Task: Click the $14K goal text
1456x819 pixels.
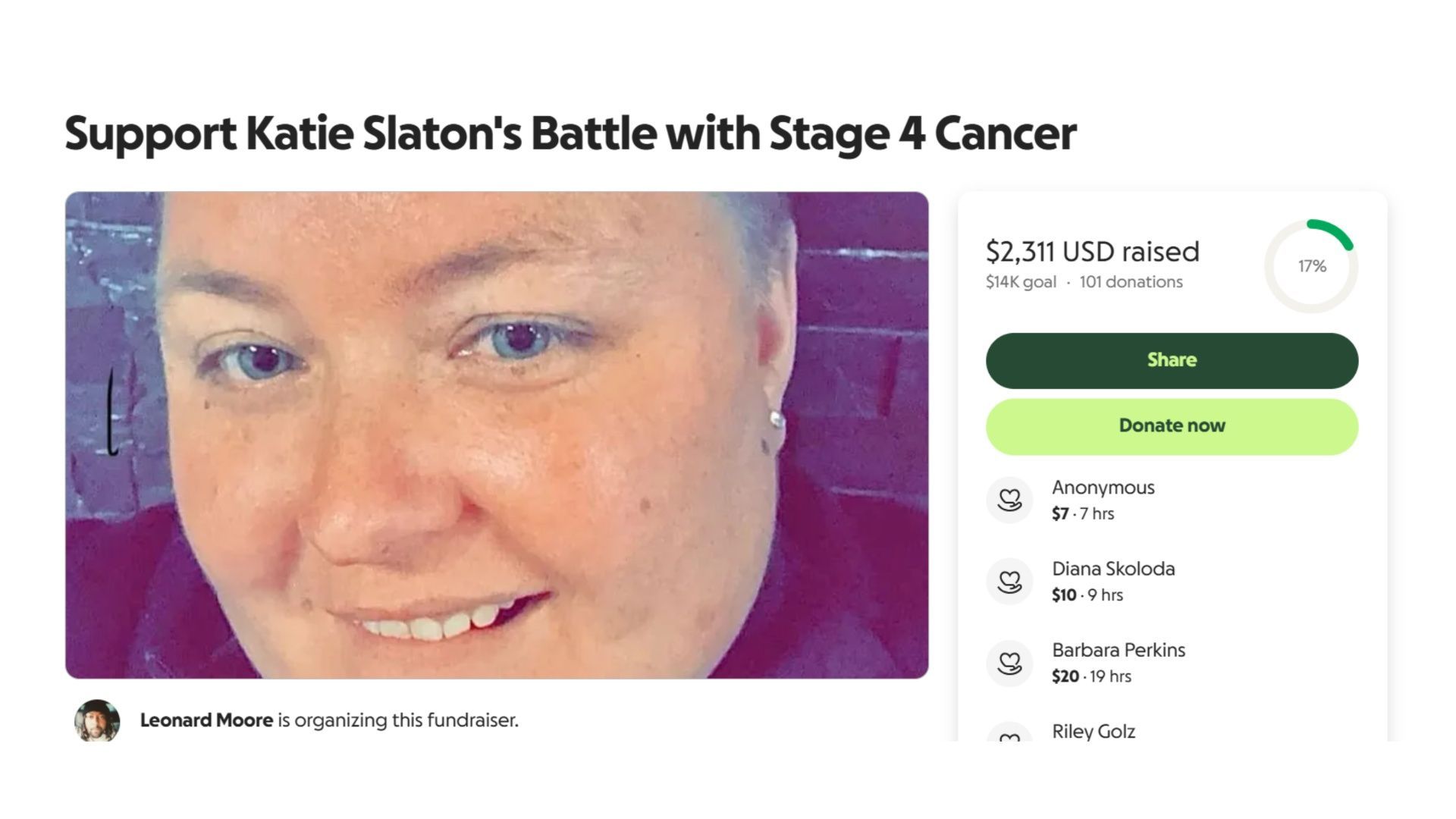Action: point(1021,282)
